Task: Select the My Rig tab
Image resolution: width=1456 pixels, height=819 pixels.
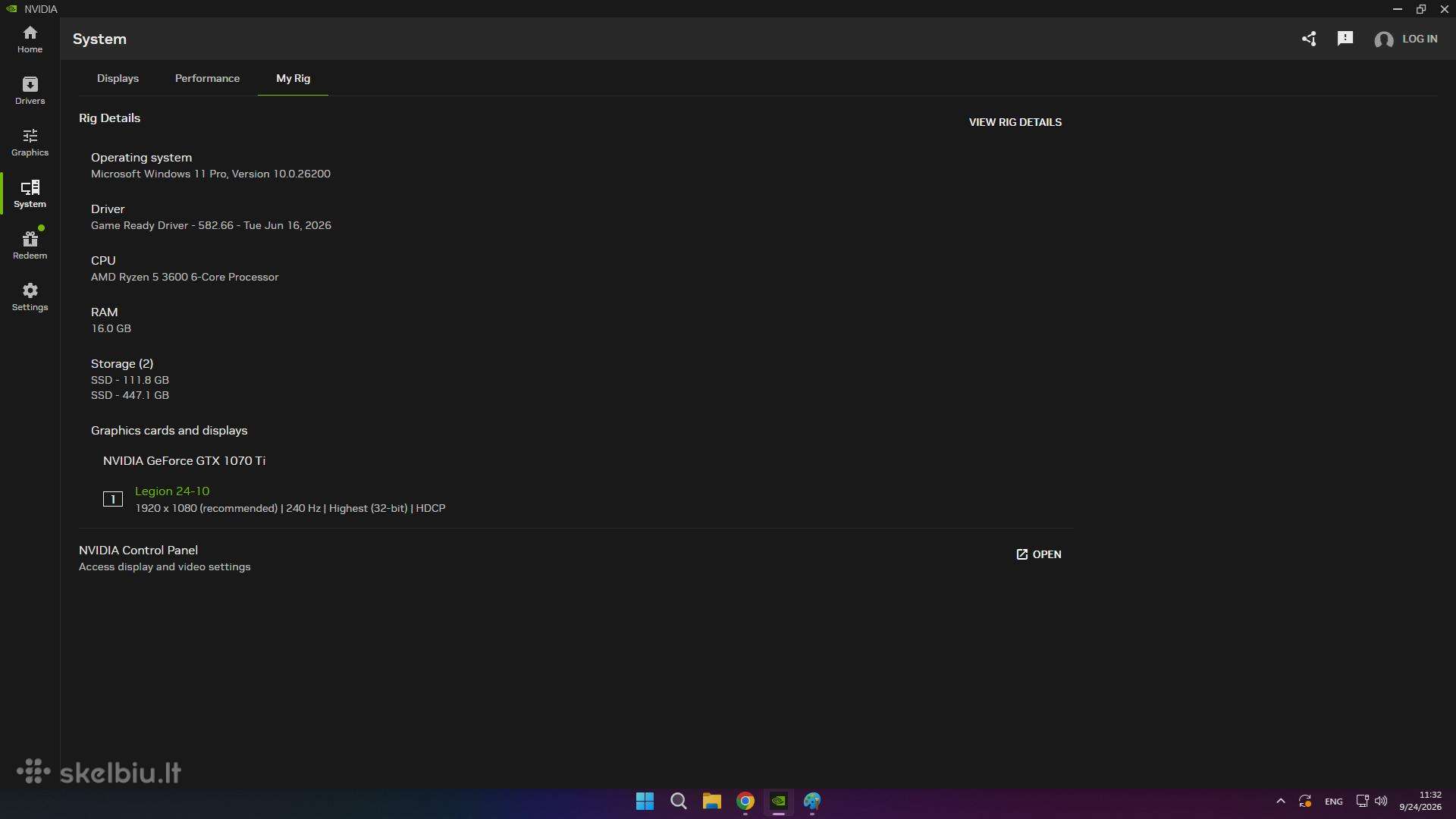Action: click(293, 78)
